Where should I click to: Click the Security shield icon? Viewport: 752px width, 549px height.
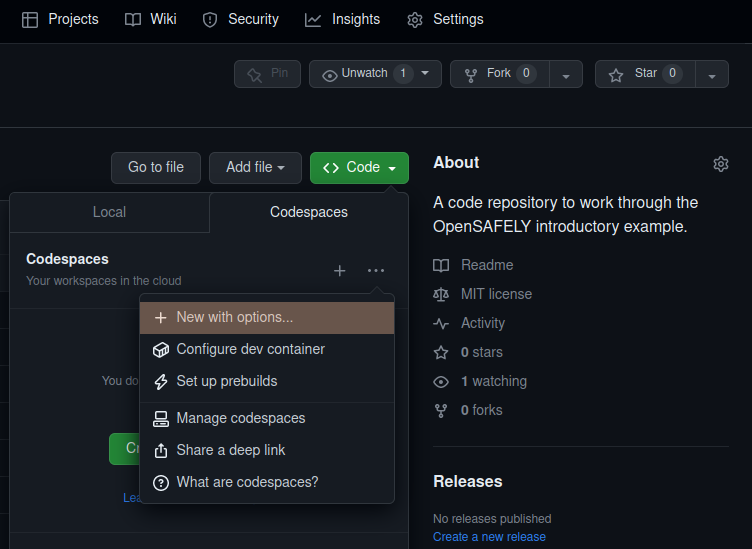point(210,20)
